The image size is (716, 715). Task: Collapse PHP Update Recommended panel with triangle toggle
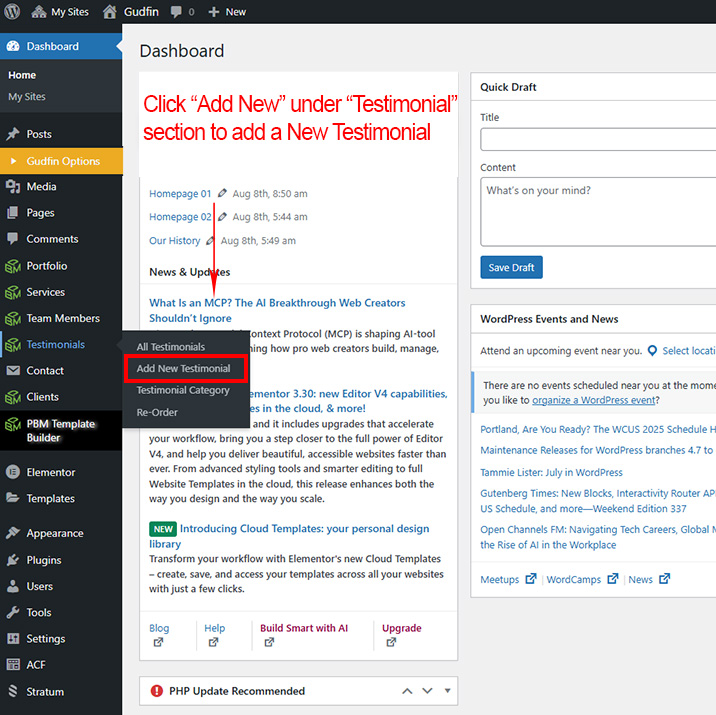[448, 691]
